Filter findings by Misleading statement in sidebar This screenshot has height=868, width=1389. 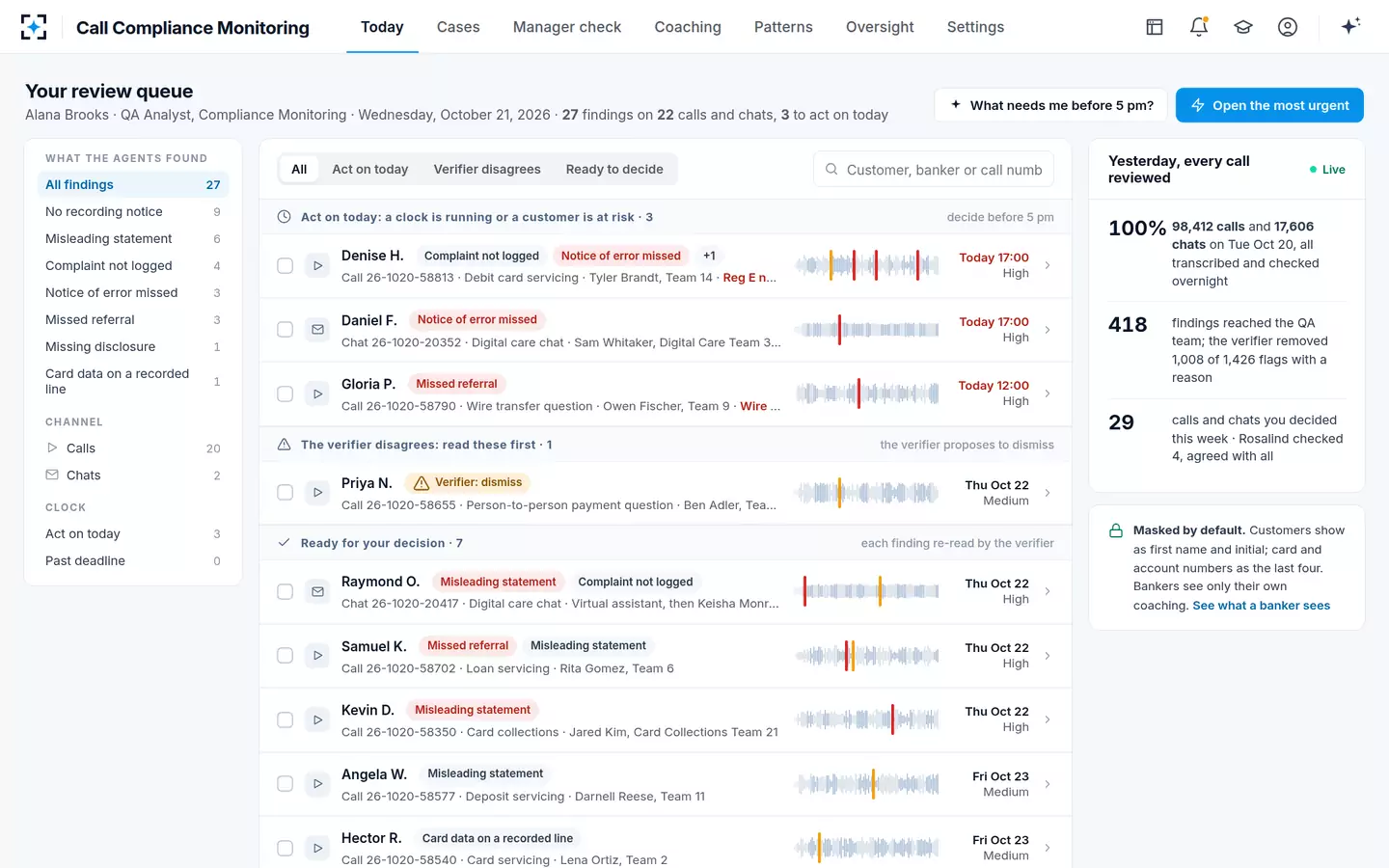[133, 239]
